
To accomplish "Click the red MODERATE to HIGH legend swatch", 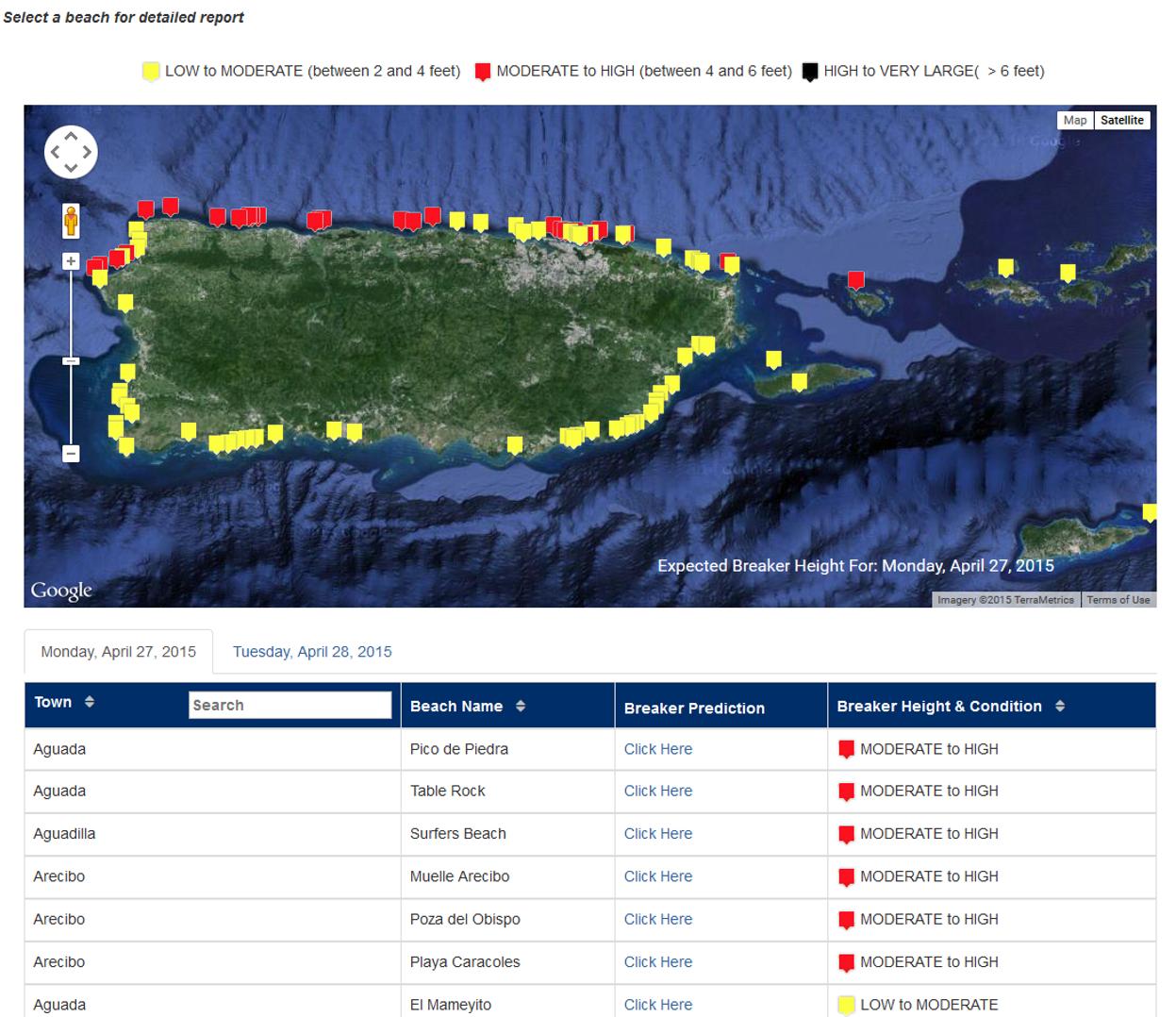I will pyautogui.click(x=482, y=73).
